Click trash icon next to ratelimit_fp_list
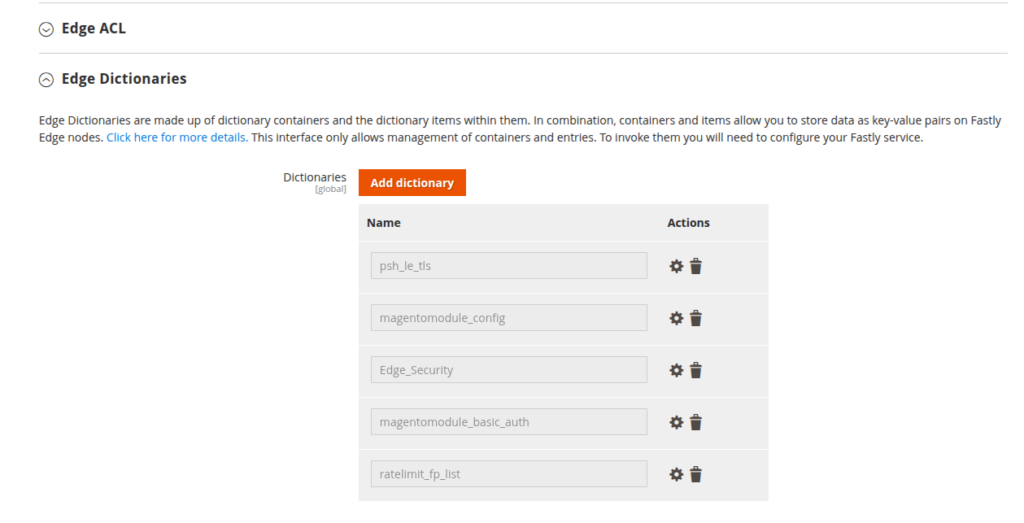 click(696, 475)
